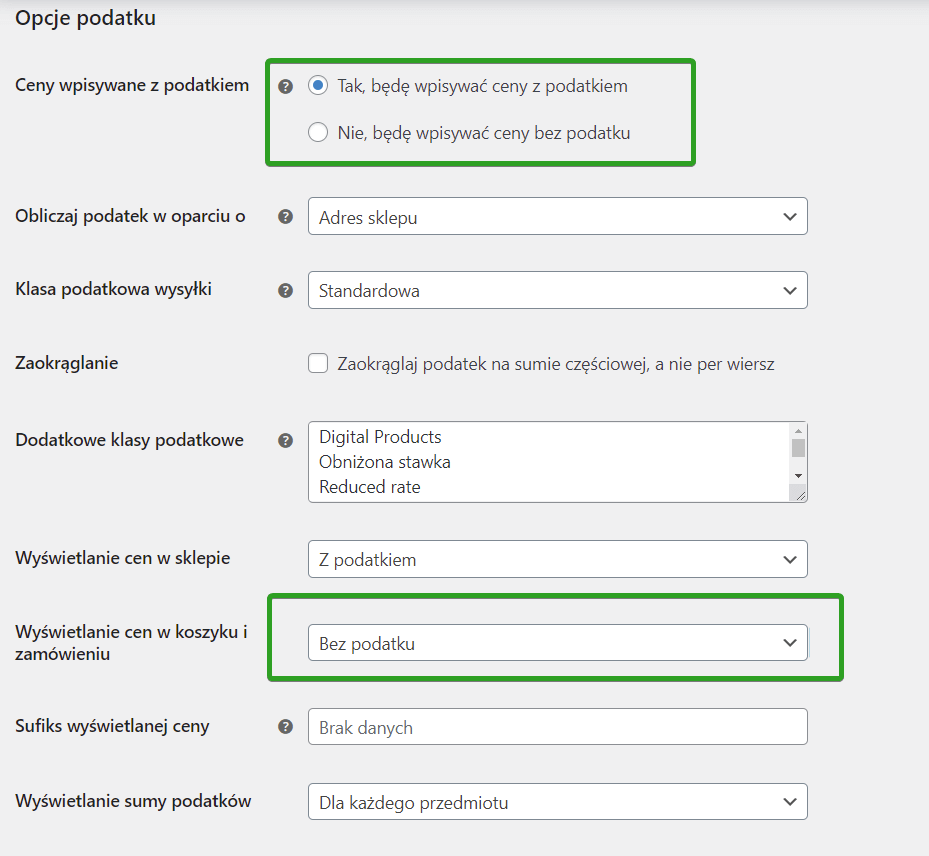Click the Sufiks wyświetlanej ceny input field
Screen dimensions: 929x856
pos(558,727)
